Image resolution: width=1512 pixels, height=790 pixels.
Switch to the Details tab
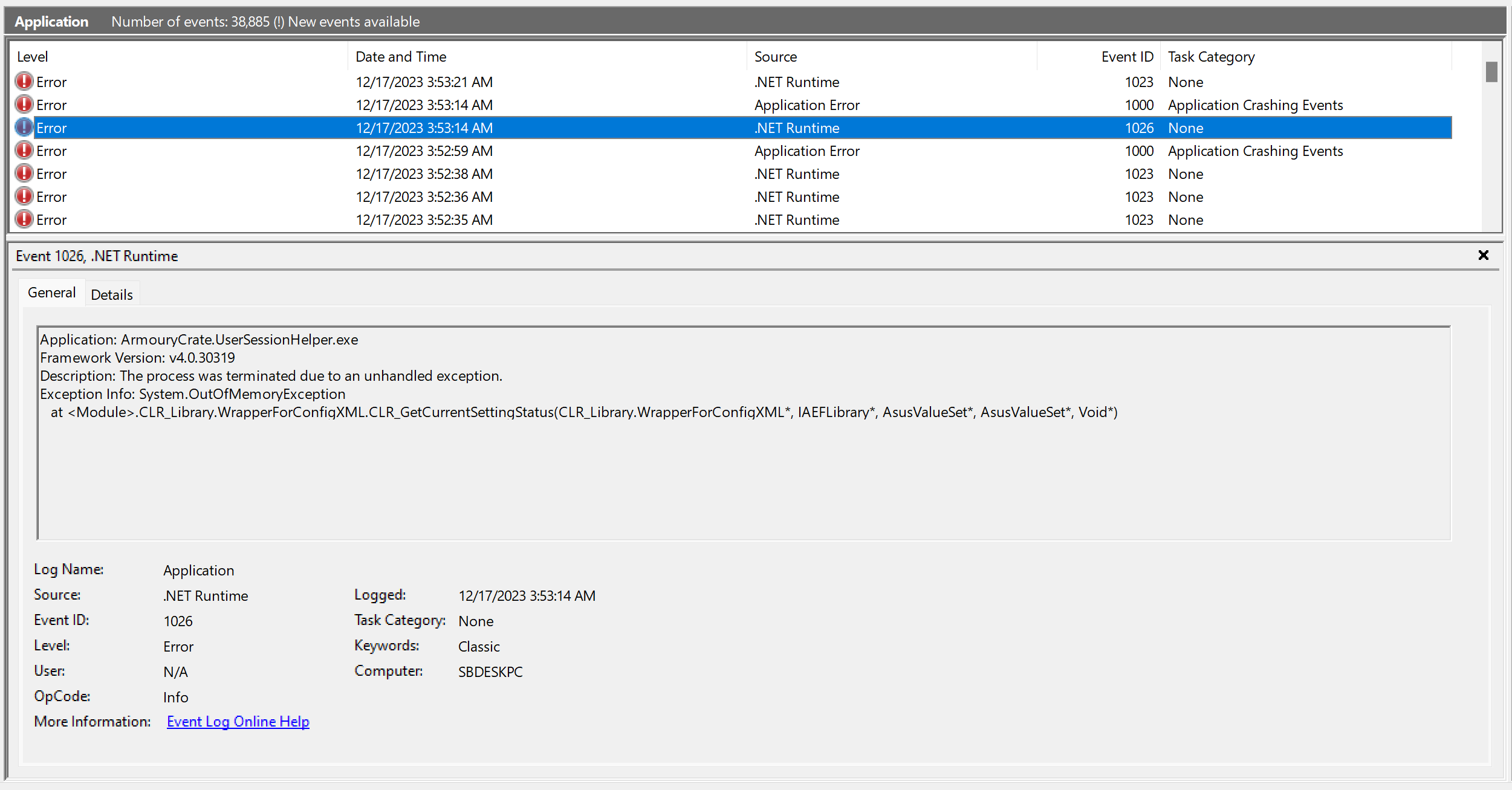(112, 294)
